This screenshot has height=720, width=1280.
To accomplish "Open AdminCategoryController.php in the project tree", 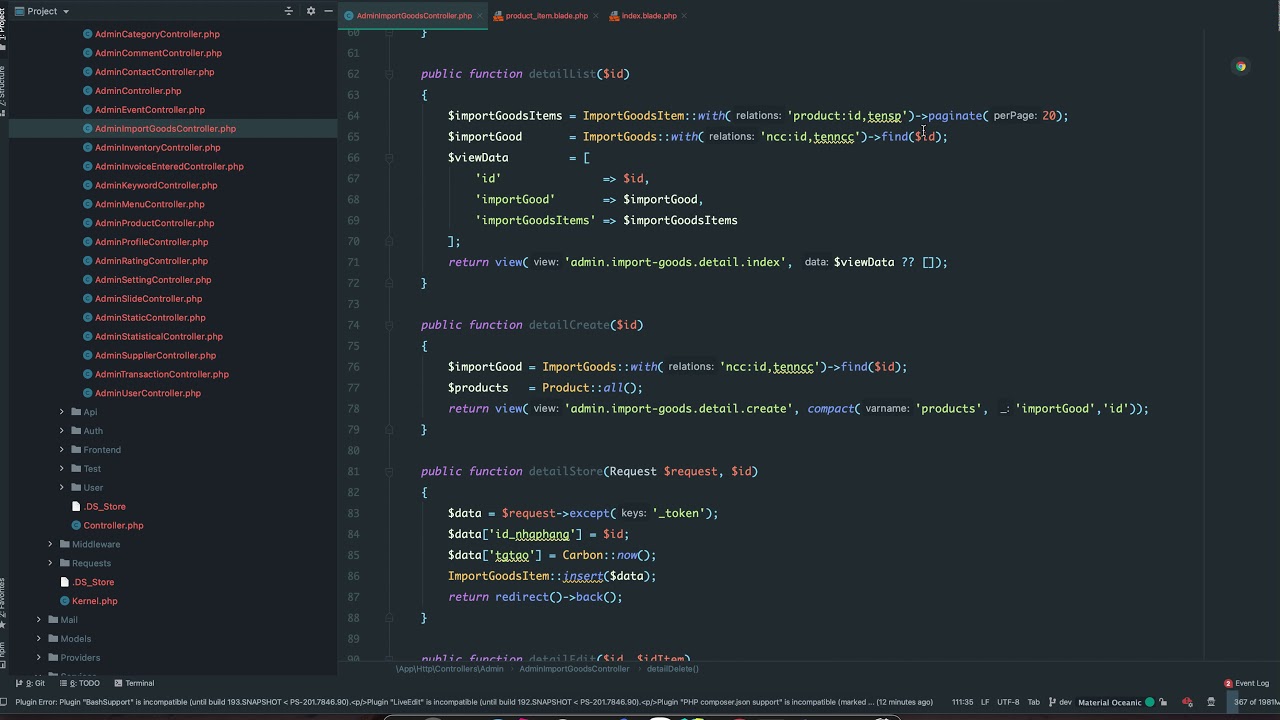I will click(x=157, y=34).
